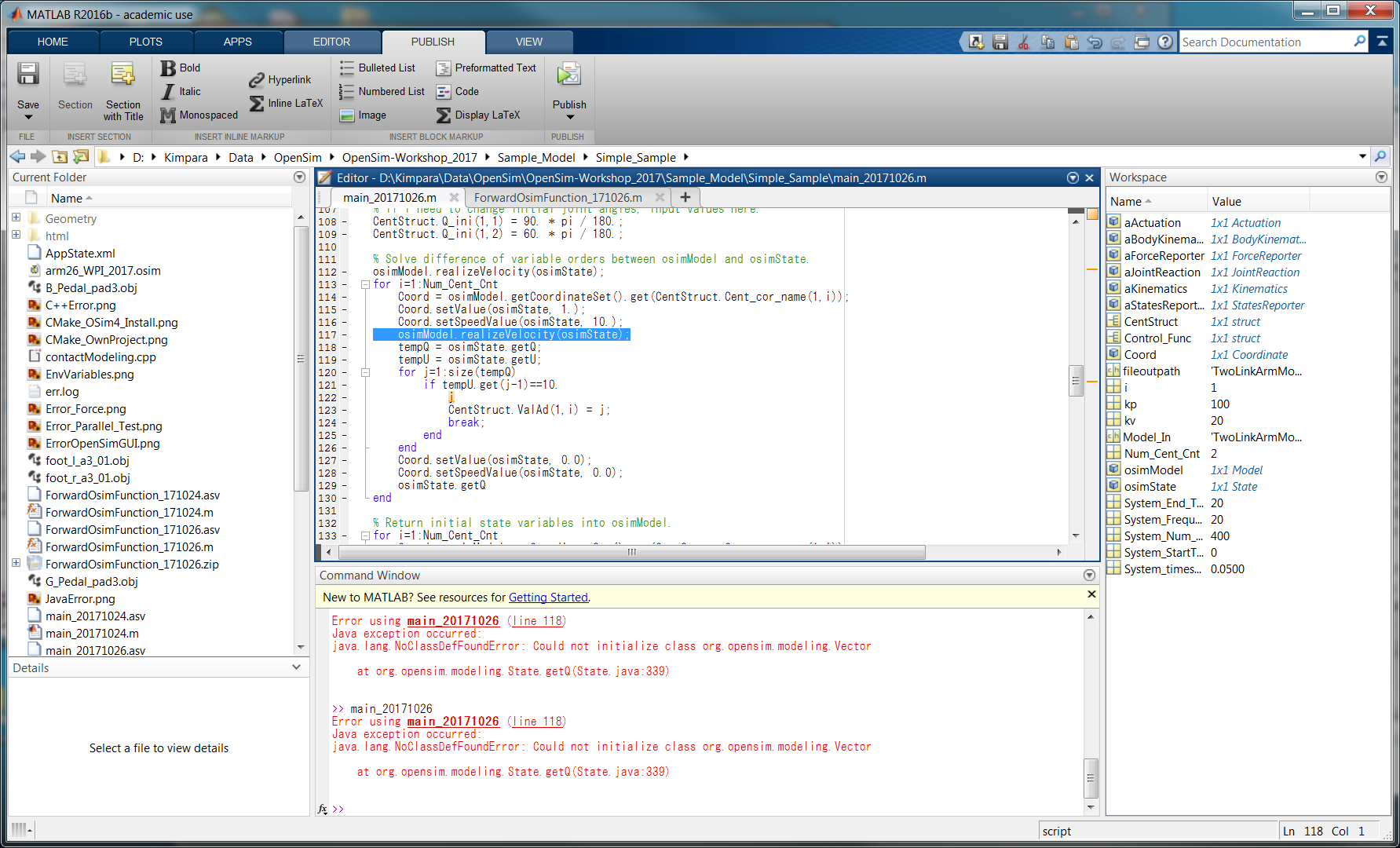The width and height of the screenshot is (1400, 848).
Task: Click the editor vertical scrollbar thumb
Action: click(1076, 381)
